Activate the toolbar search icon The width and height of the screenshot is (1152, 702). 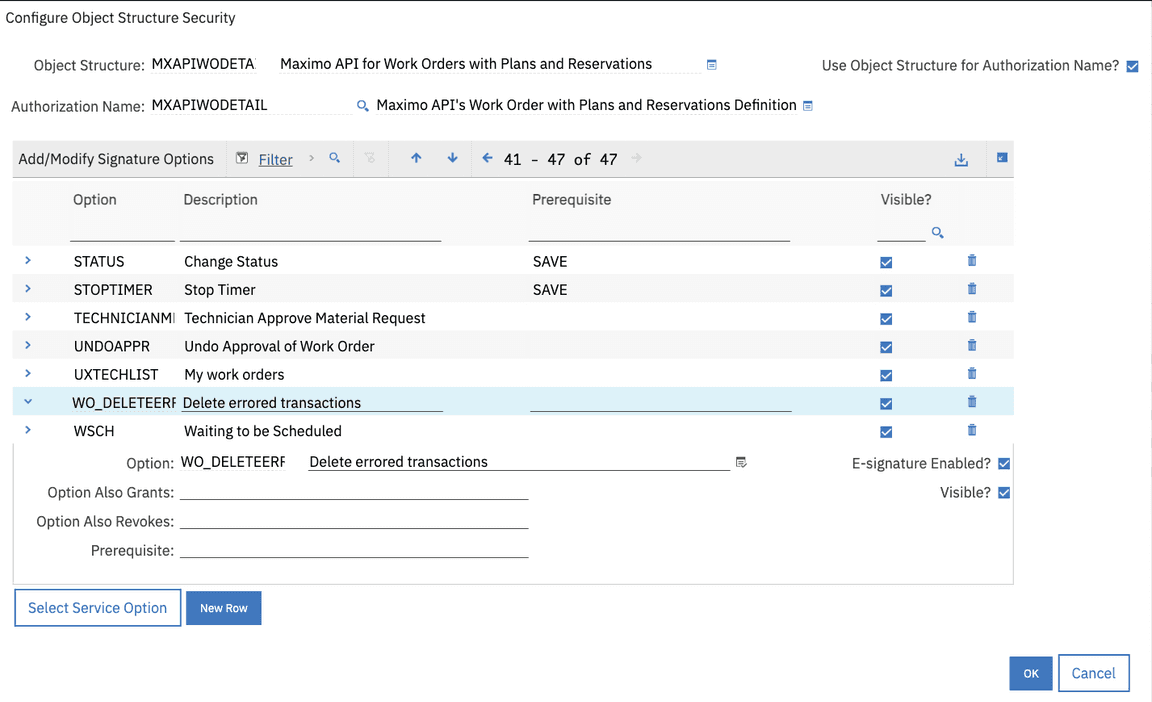[333, 158]
